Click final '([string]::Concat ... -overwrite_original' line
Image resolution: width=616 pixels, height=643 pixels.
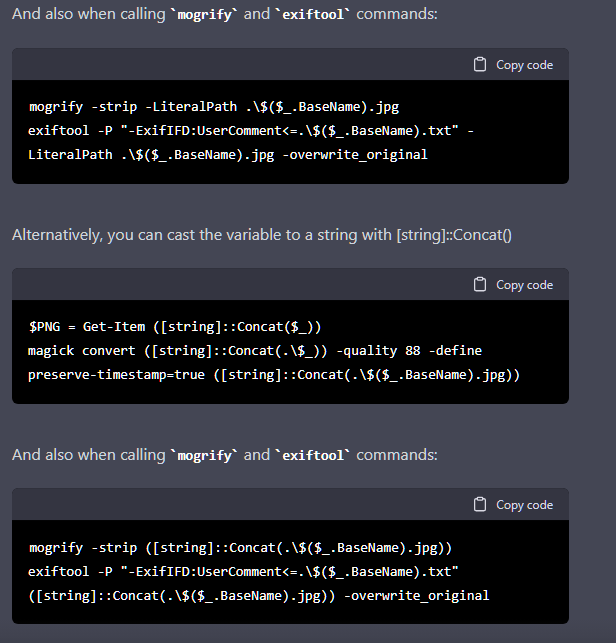pyautogui.click(x=259, y=595)
